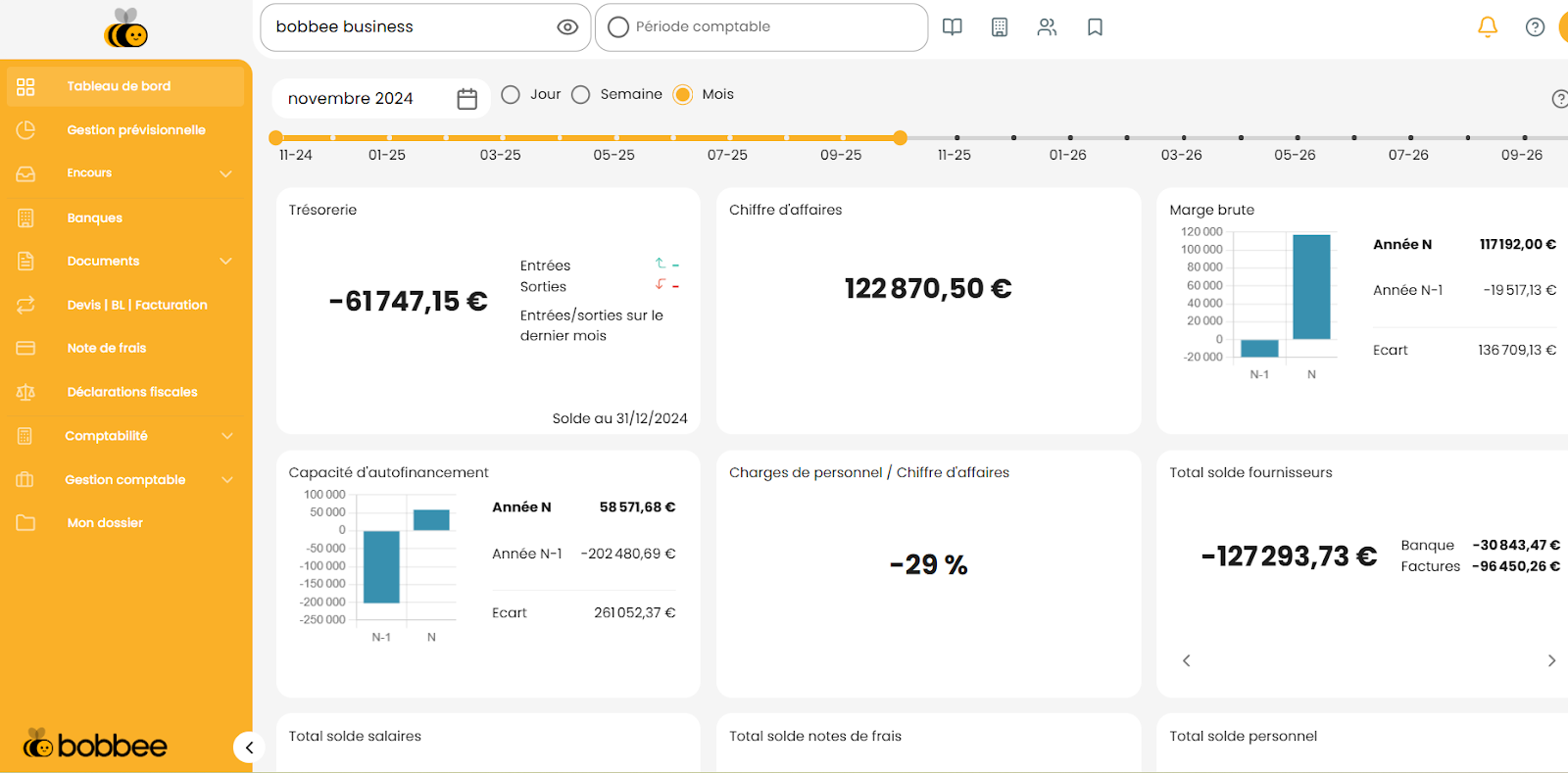Collapse the sidebar with arrow button

click(x=249, y=748)
